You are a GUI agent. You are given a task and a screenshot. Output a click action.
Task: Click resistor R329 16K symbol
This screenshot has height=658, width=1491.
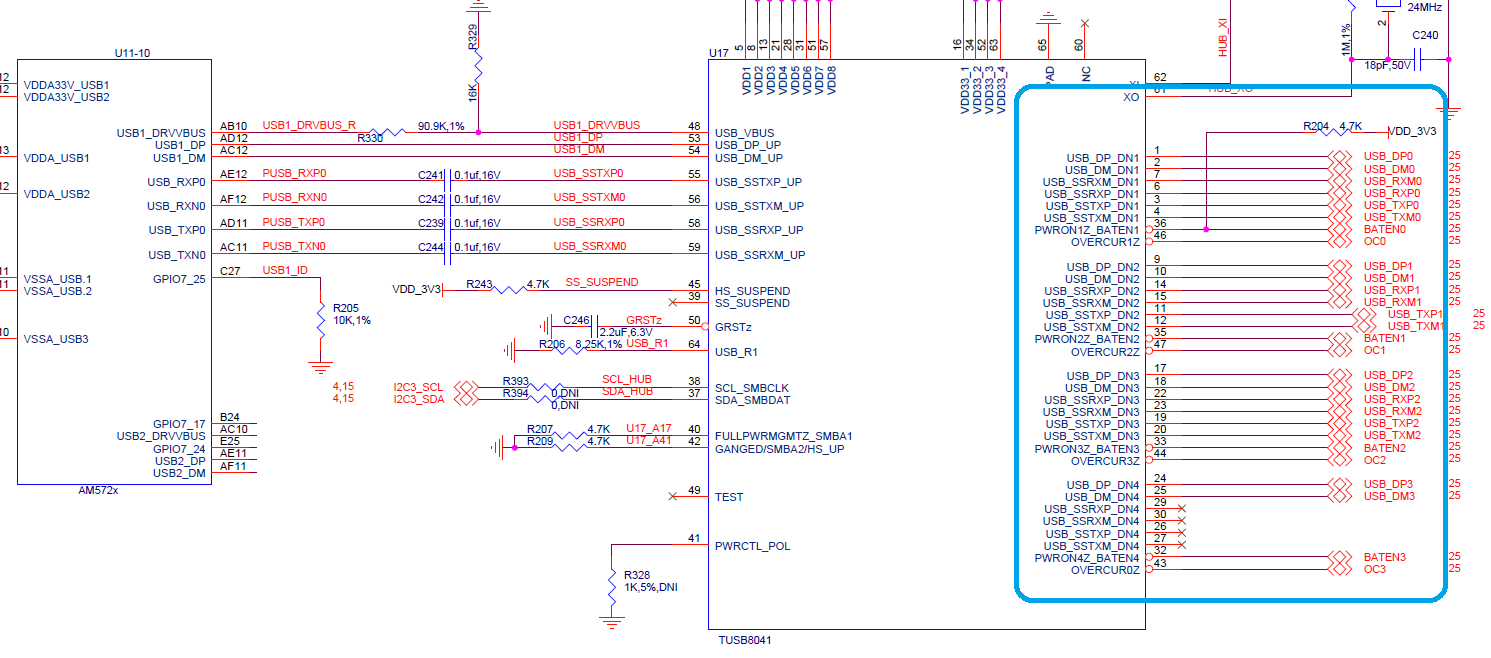pyautogui.click(x=479, y=71)
